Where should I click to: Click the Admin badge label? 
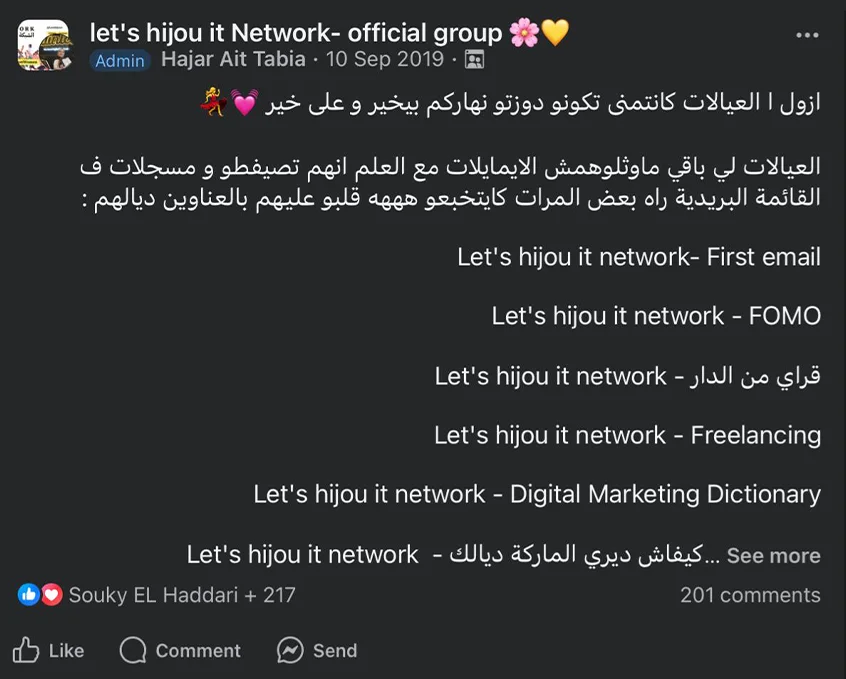coord(120,60)
